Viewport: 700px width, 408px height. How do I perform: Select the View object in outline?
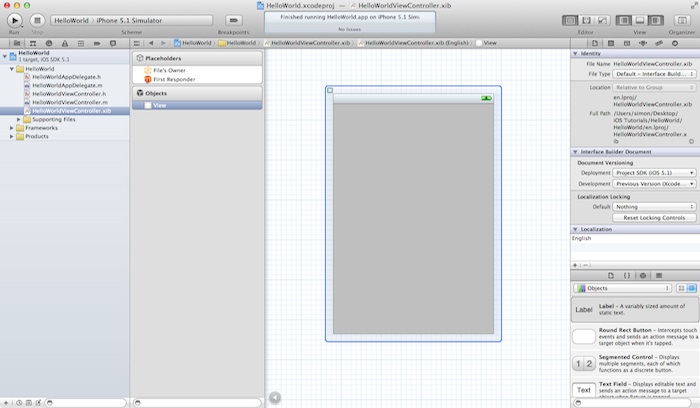(160, 105)
